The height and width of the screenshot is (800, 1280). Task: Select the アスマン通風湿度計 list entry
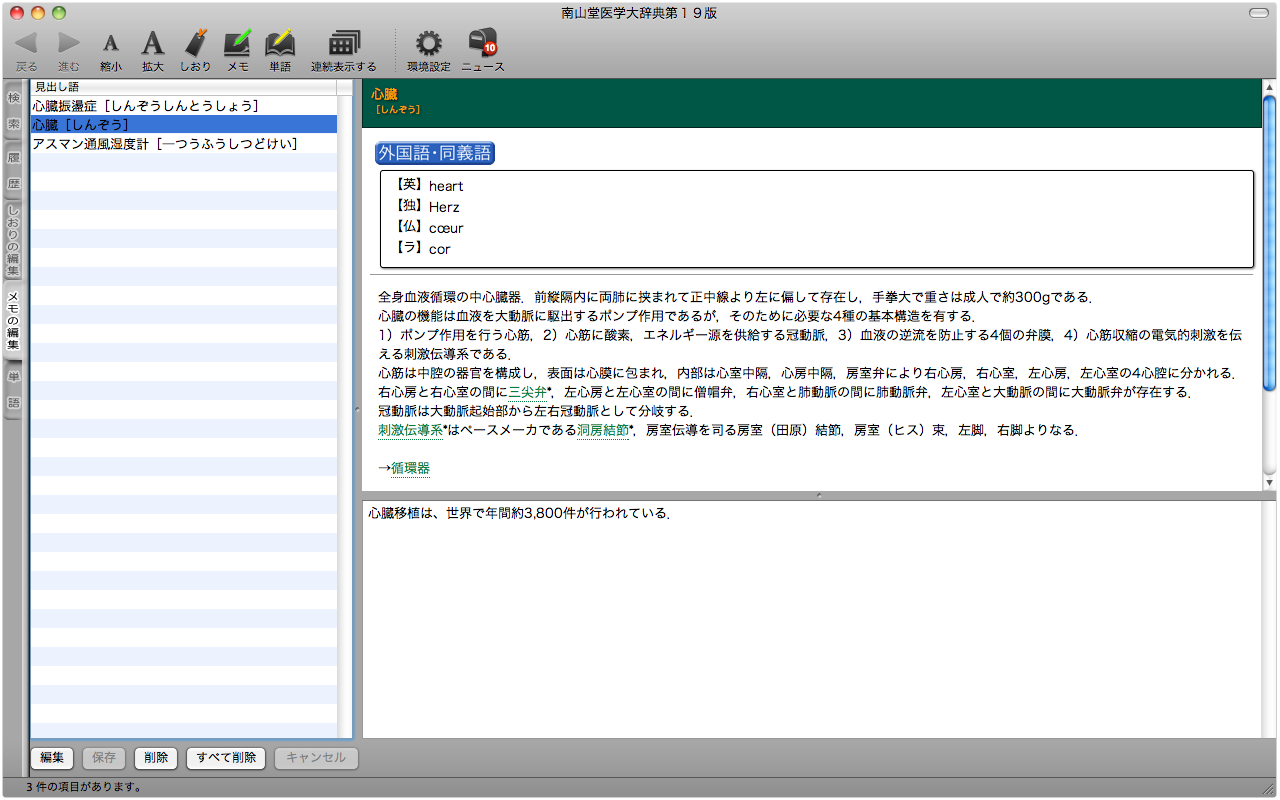tap(165, 144)
